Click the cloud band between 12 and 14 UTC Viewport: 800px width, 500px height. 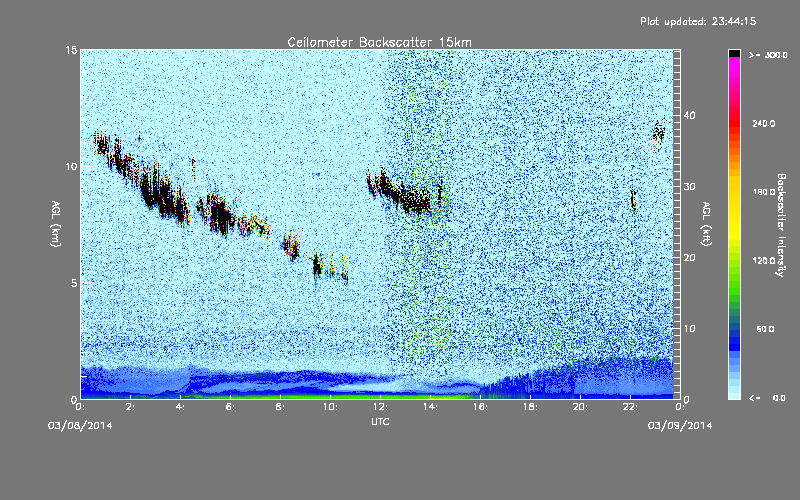coord(399,193)
